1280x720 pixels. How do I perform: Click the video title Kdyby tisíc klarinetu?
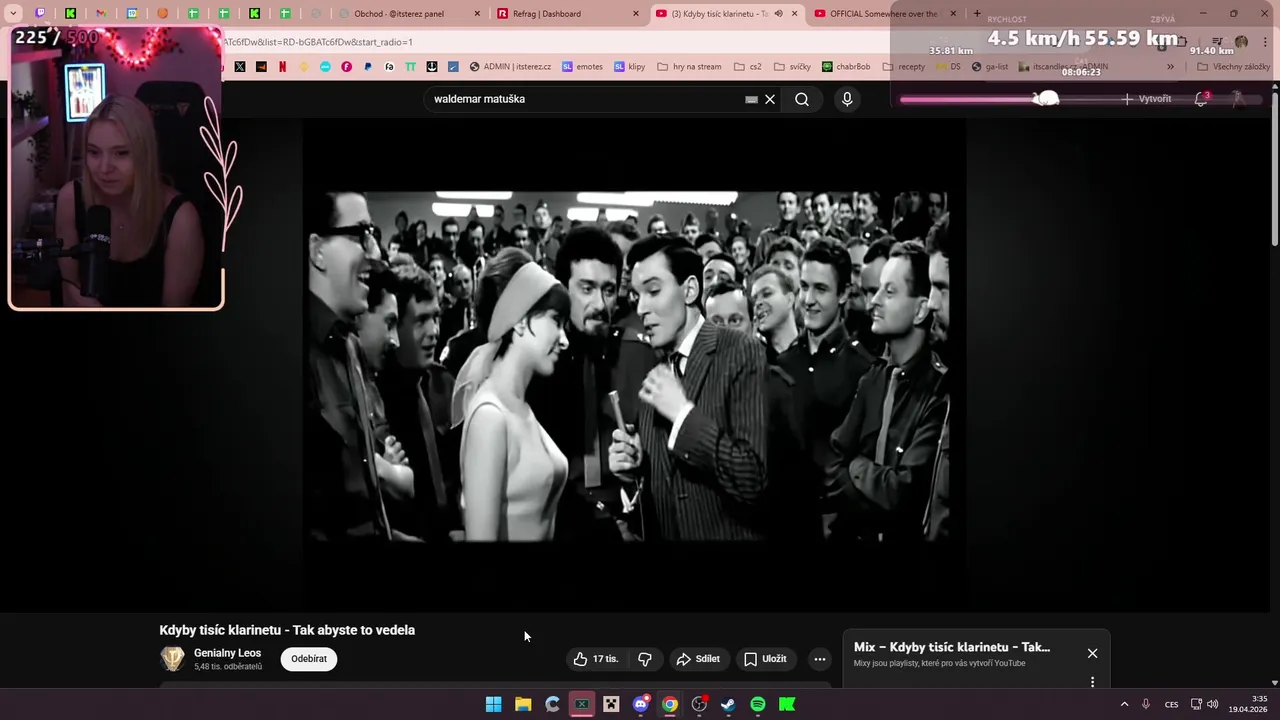(287, 630)
